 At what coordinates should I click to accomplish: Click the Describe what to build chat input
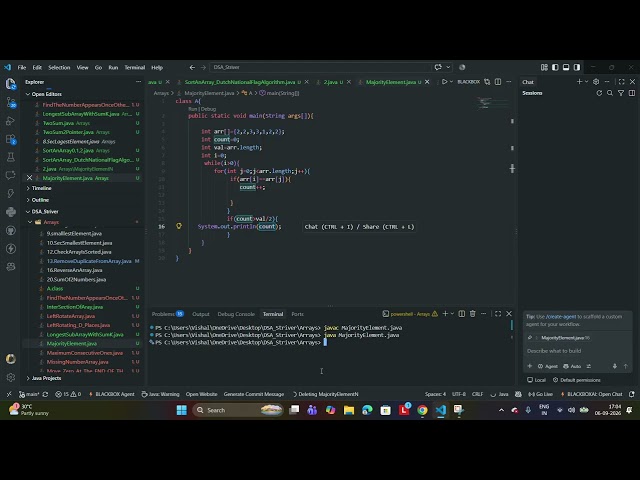click(x=577, y=351)
